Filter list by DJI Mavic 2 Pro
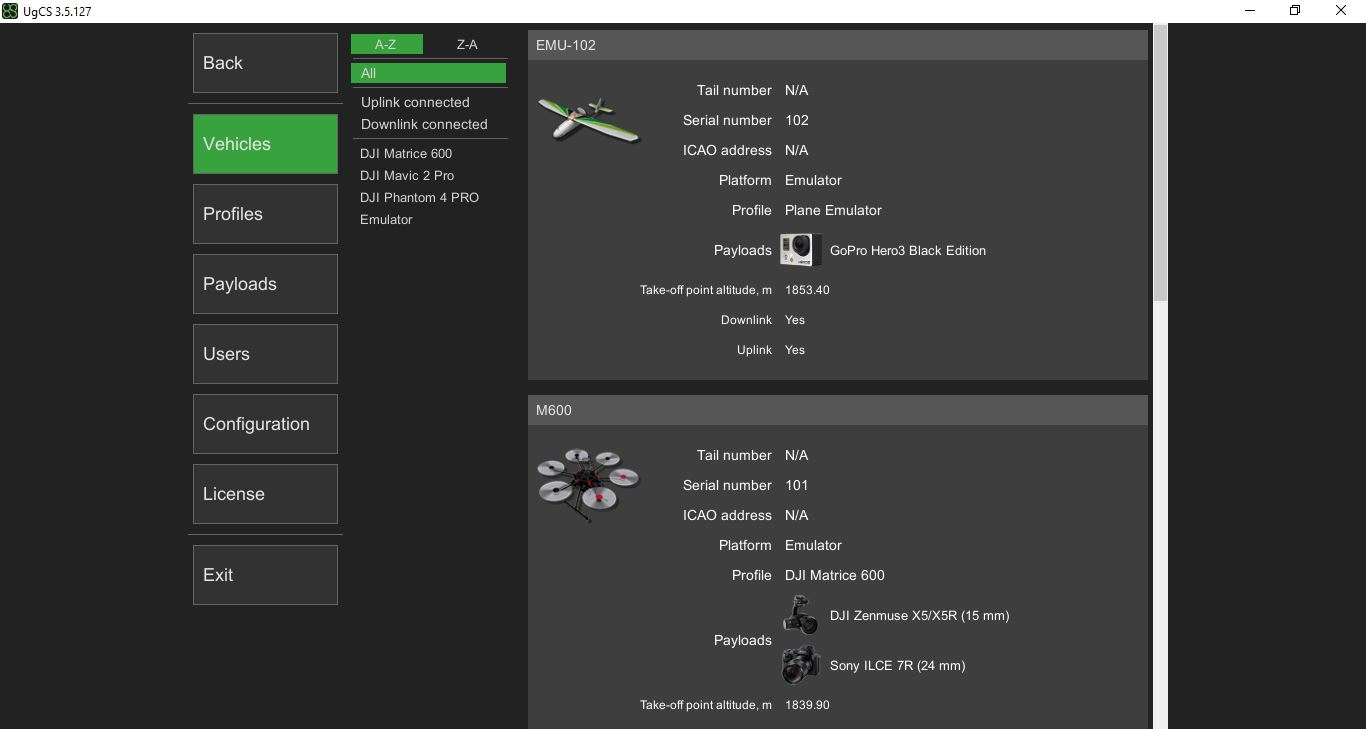This screenshot has height=729, width=1366. tap(407, 175)
